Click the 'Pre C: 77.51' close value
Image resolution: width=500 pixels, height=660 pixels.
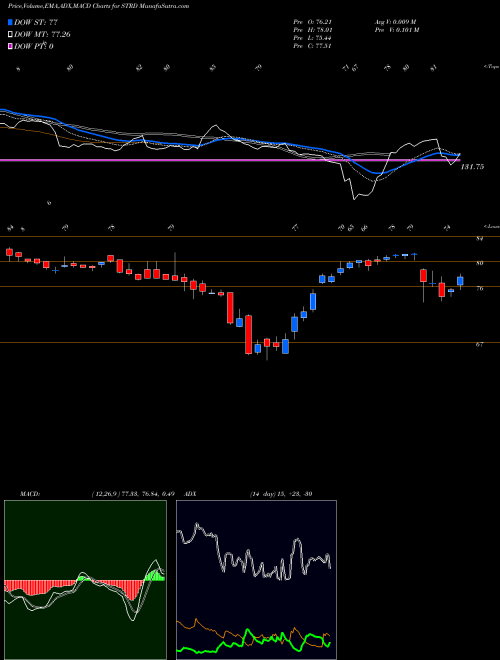[x=311, y=46]
